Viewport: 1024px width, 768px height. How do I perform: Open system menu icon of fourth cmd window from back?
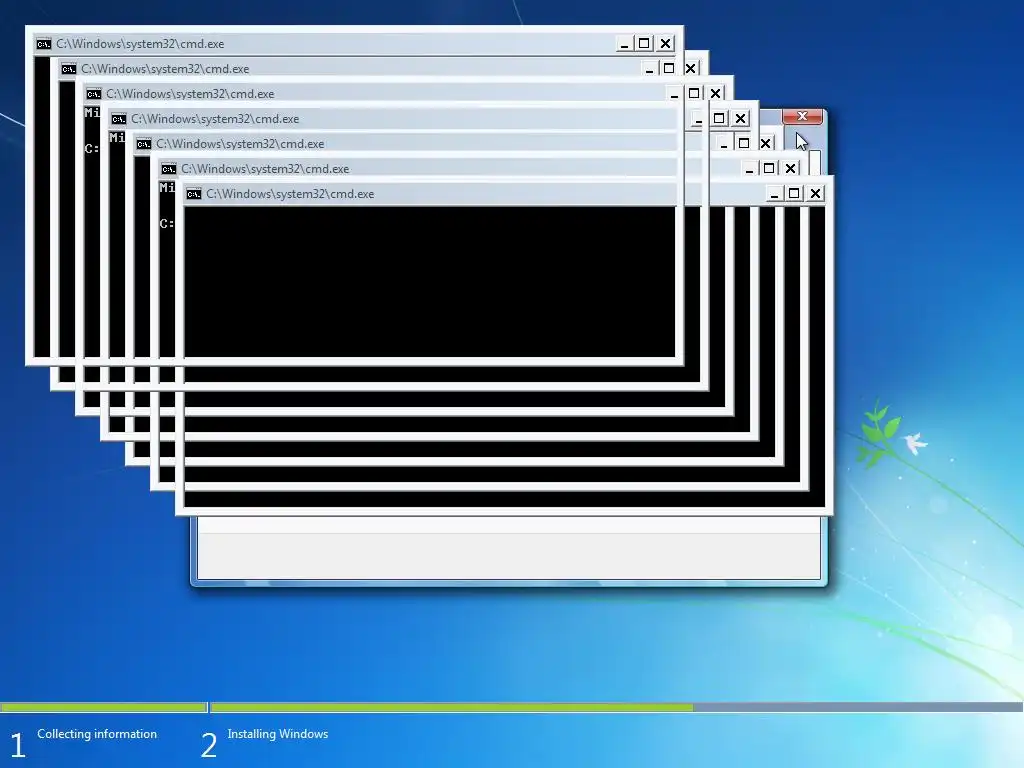(x=118, y=119)
